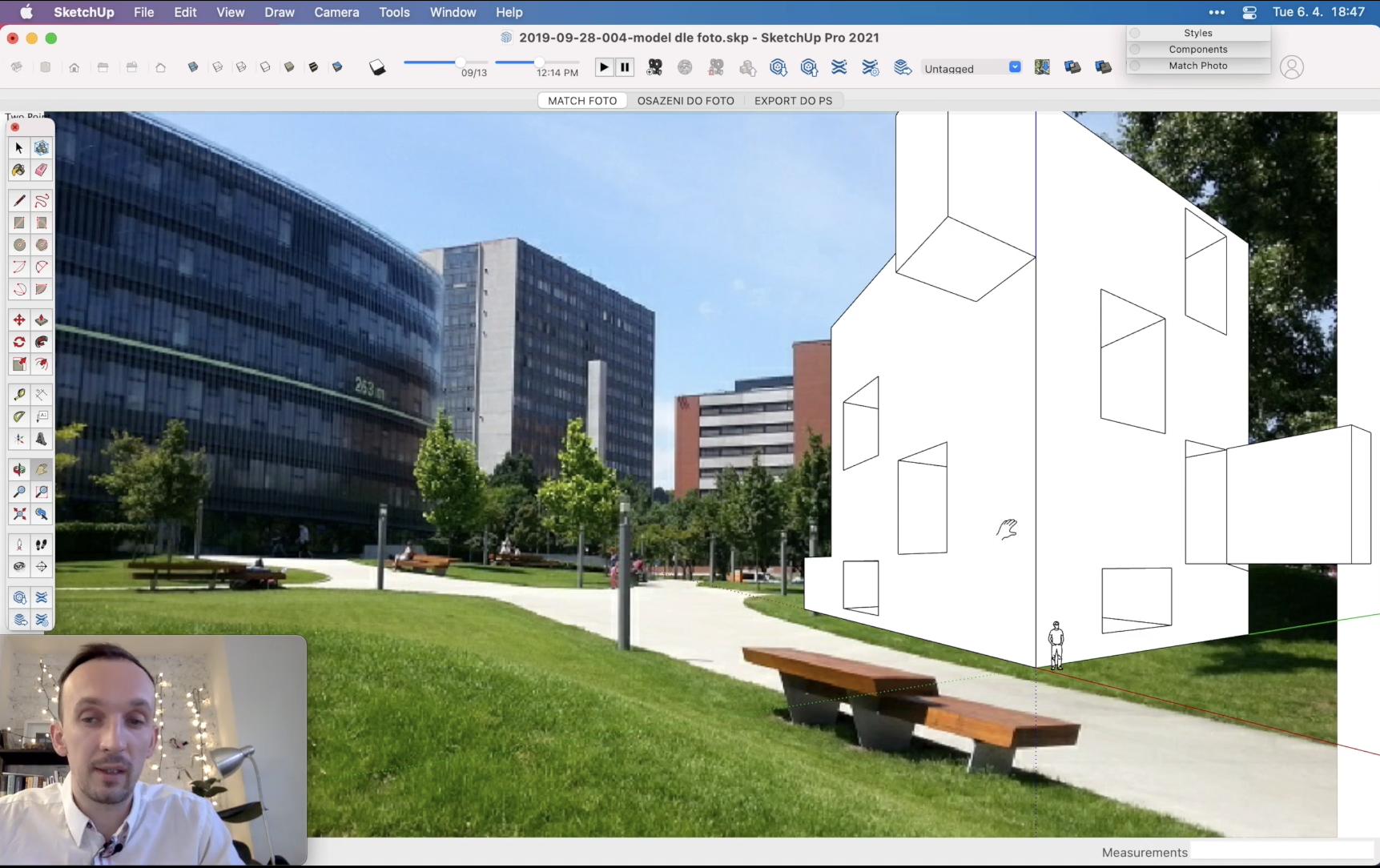Pick the Paint Bucket tool
1380x868 pixels.
[18, 170]
